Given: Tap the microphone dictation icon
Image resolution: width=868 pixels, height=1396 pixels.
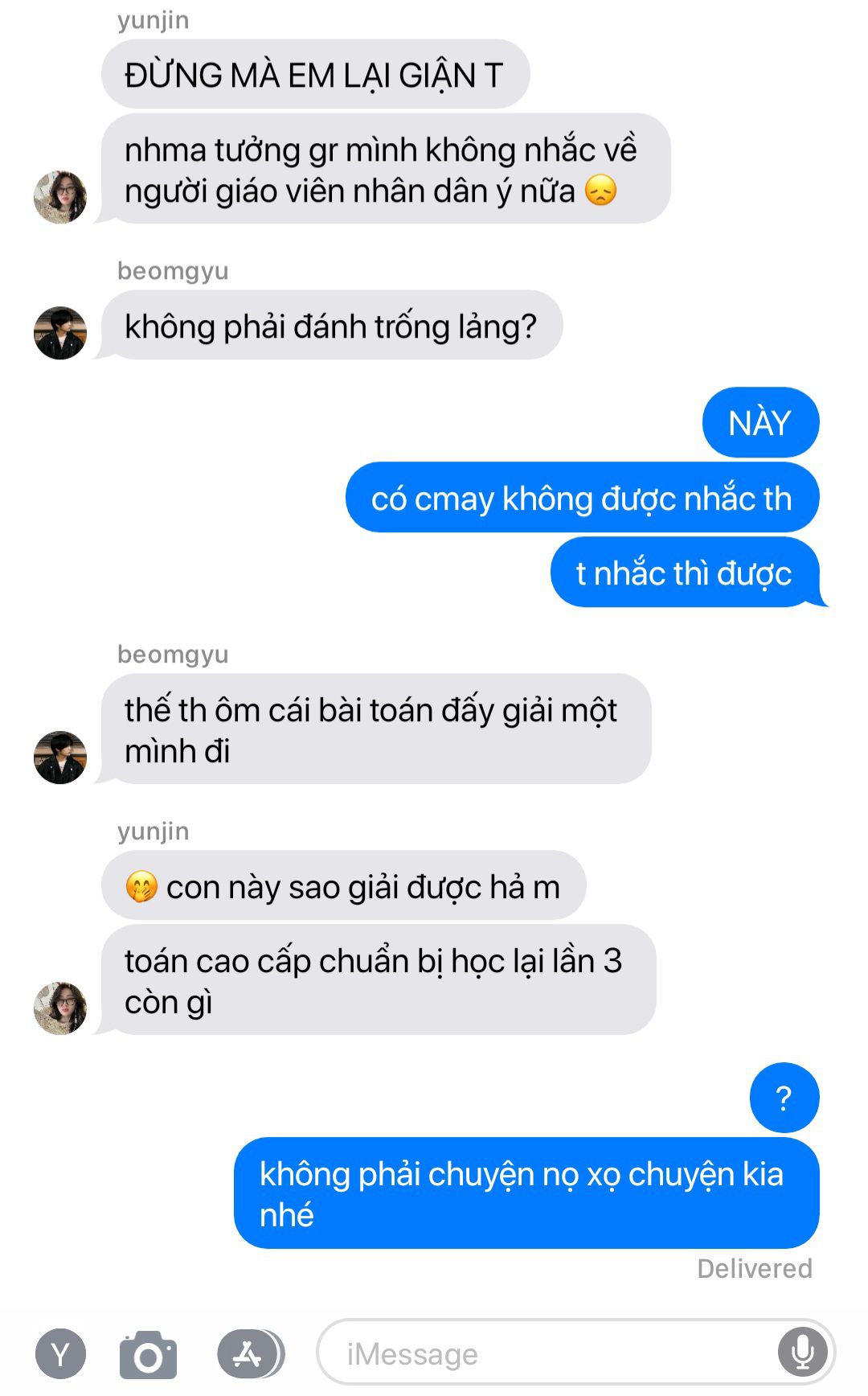Looking at the screenshot, I should (802, 1353).
